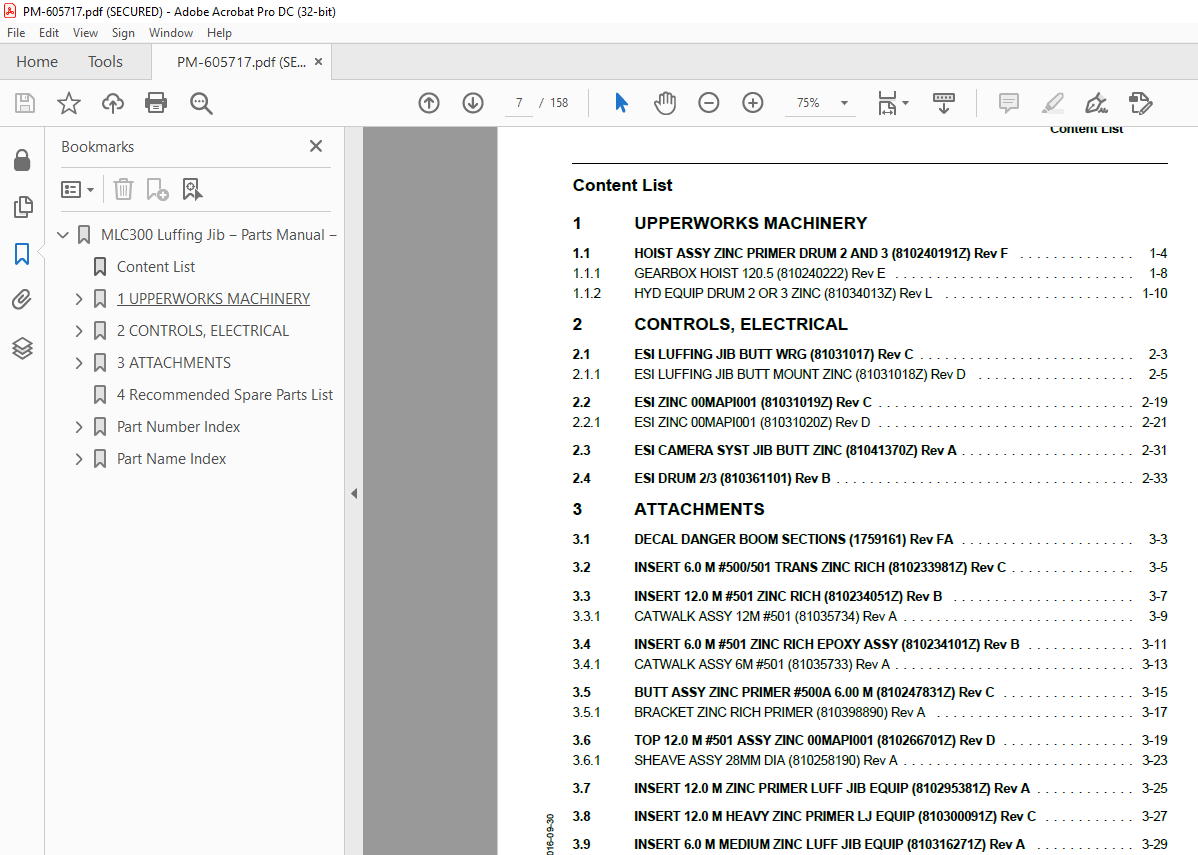Click the Save file icon

(x=25, y=103)
